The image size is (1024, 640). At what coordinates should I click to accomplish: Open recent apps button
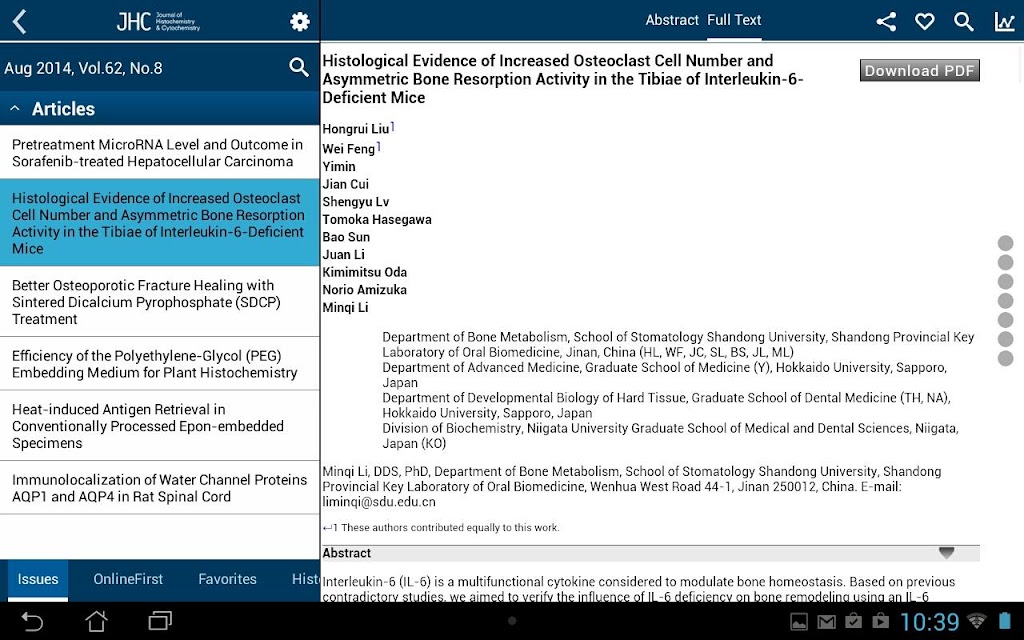[160, 621]
